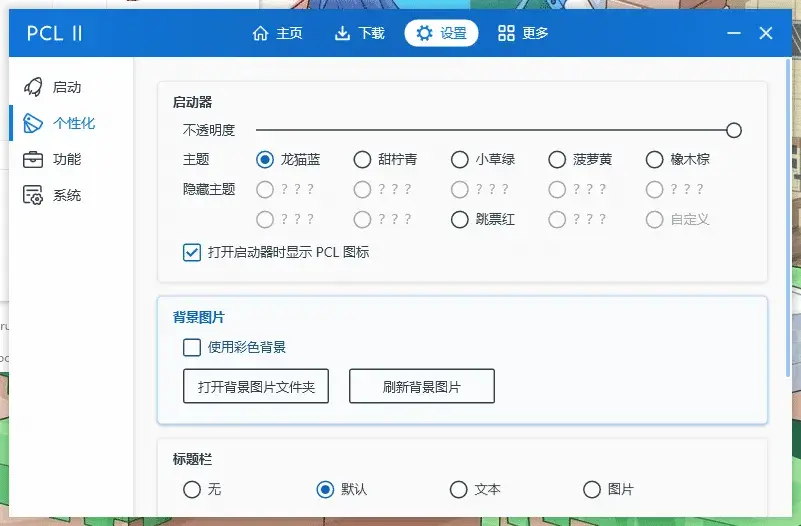This screenshot has height=526, width=801.
Task: Click the 启动器 section header
Action: coord(192,102)
